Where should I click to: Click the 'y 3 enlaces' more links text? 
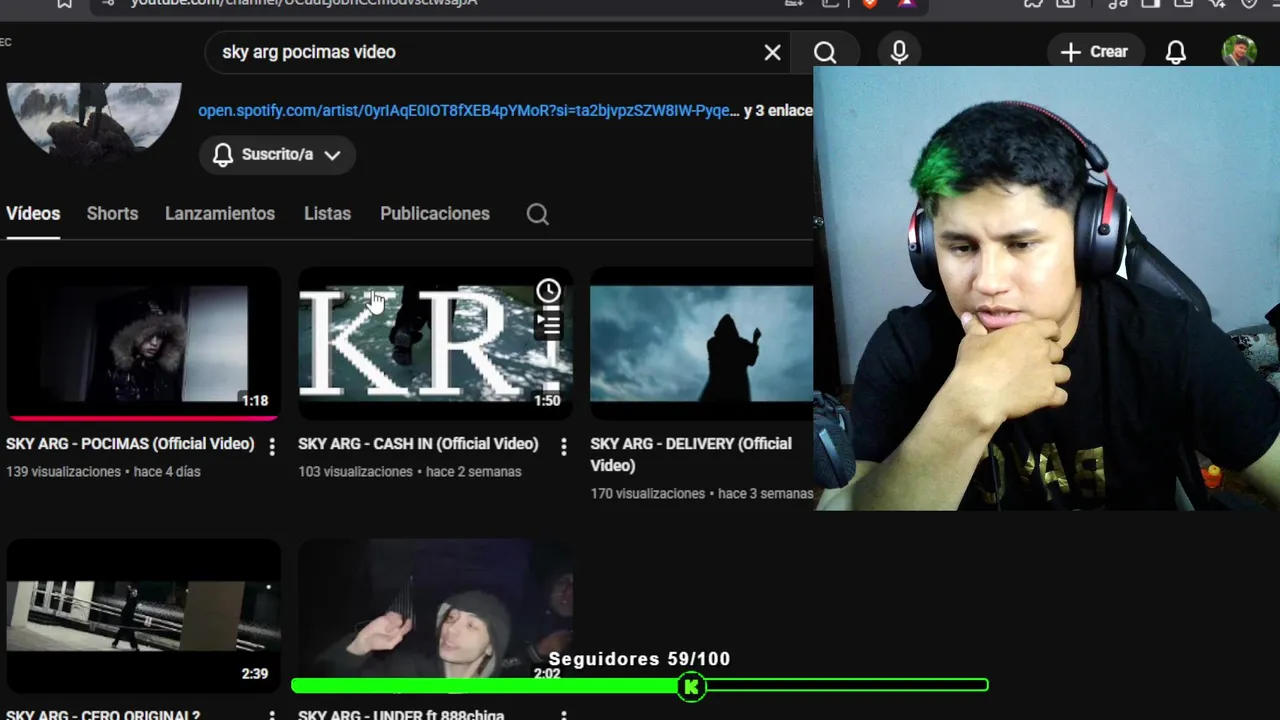778,111
